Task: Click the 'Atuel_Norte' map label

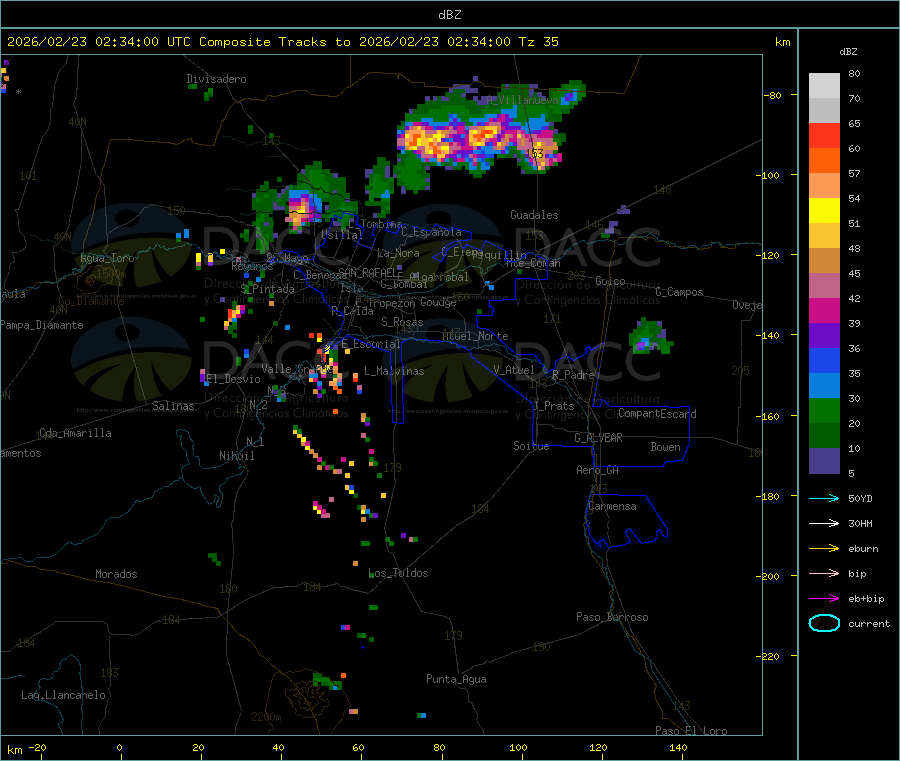Action: coord(475,336)
